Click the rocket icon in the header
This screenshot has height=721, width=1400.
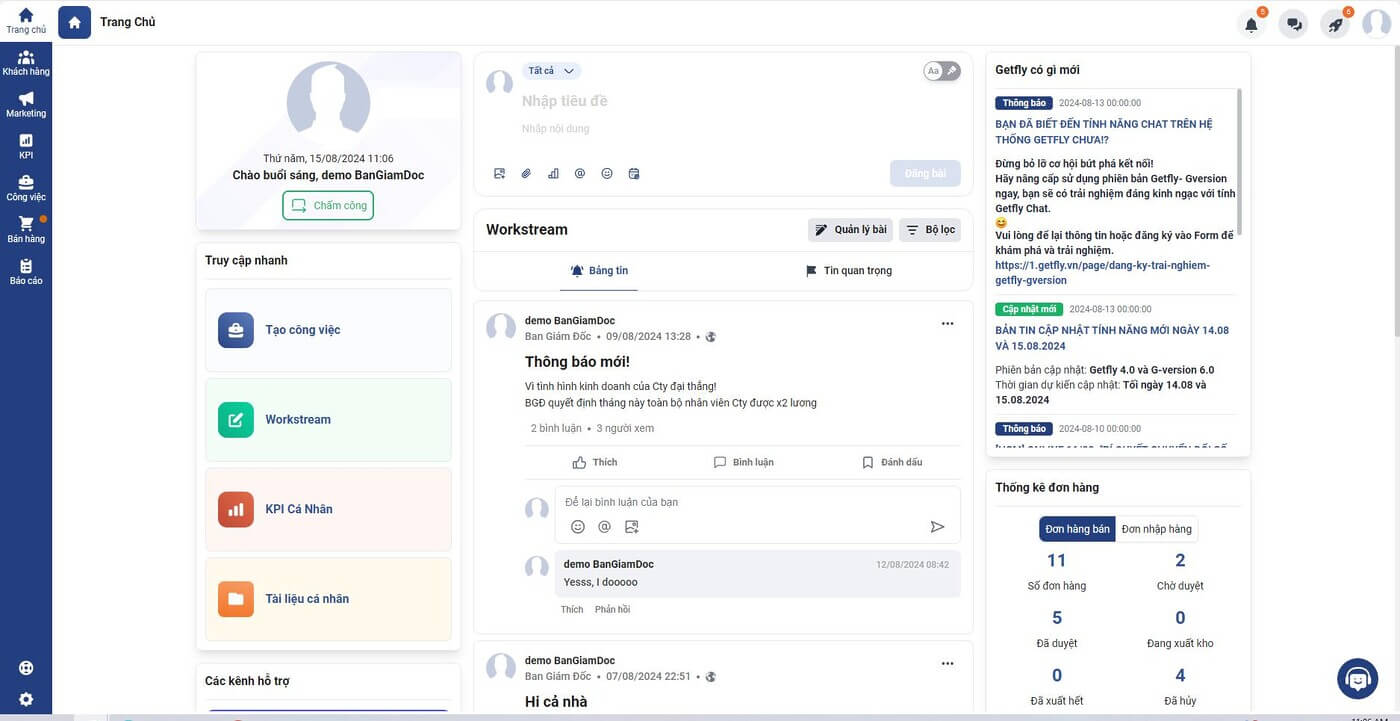tap(1335, 24)
